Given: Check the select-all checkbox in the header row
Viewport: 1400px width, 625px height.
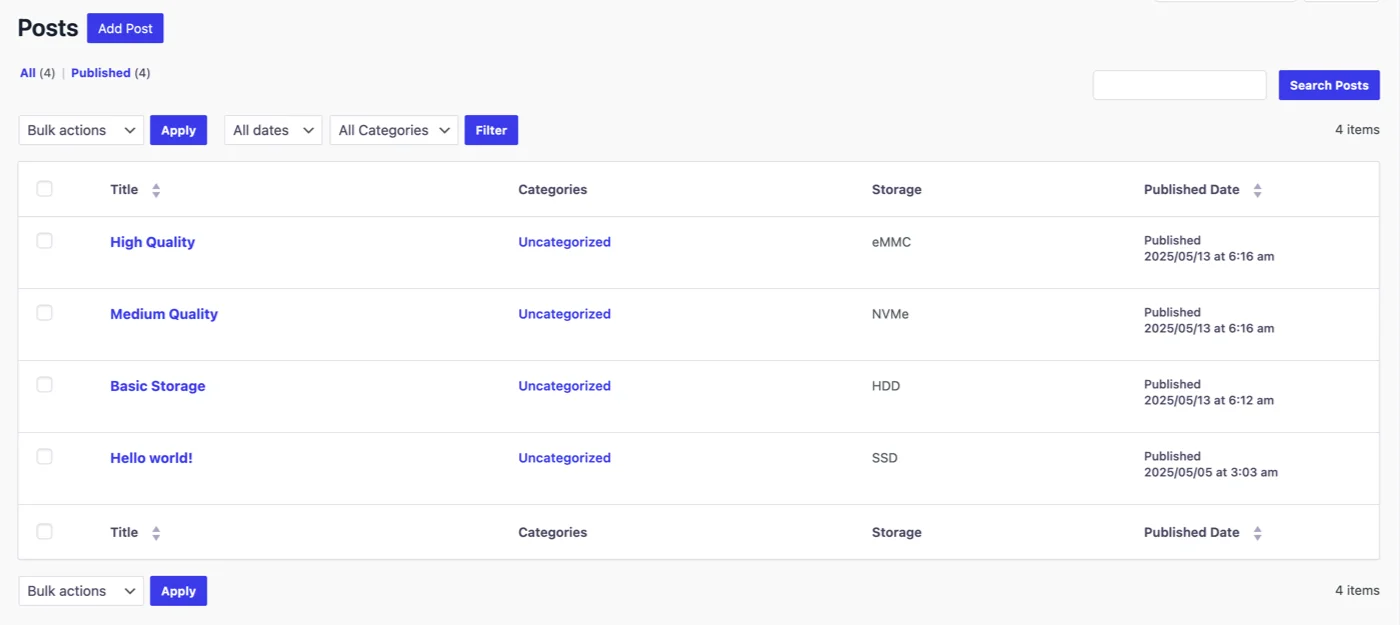Looking at the screenshot, I should coord(44,189).
